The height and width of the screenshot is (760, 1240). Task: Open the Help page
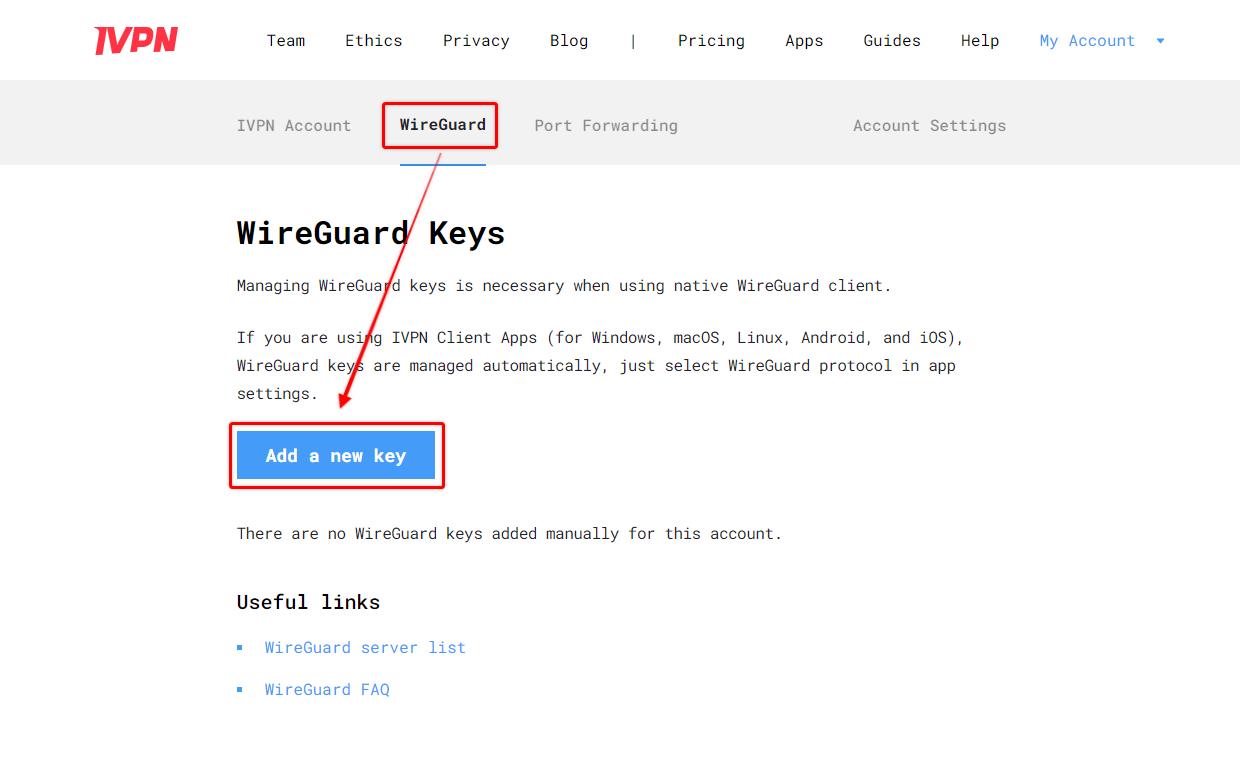(x=980, y=41)
